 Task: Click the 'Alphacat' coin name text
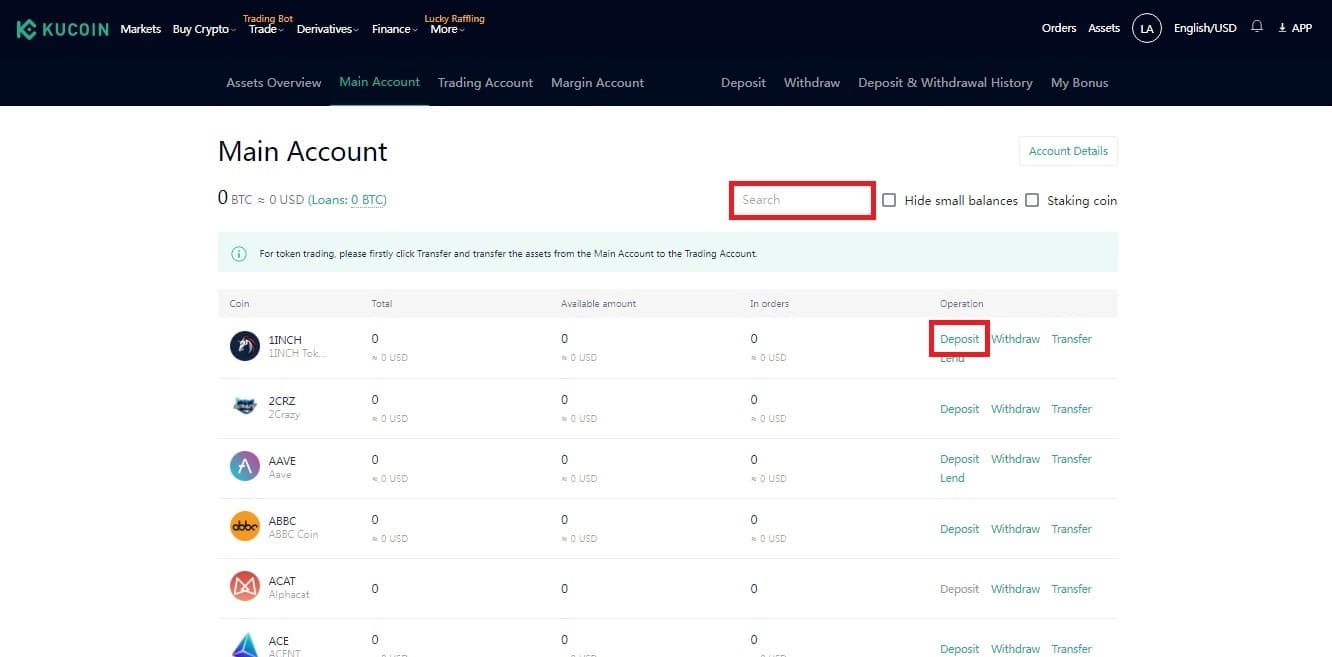(289, 595)
